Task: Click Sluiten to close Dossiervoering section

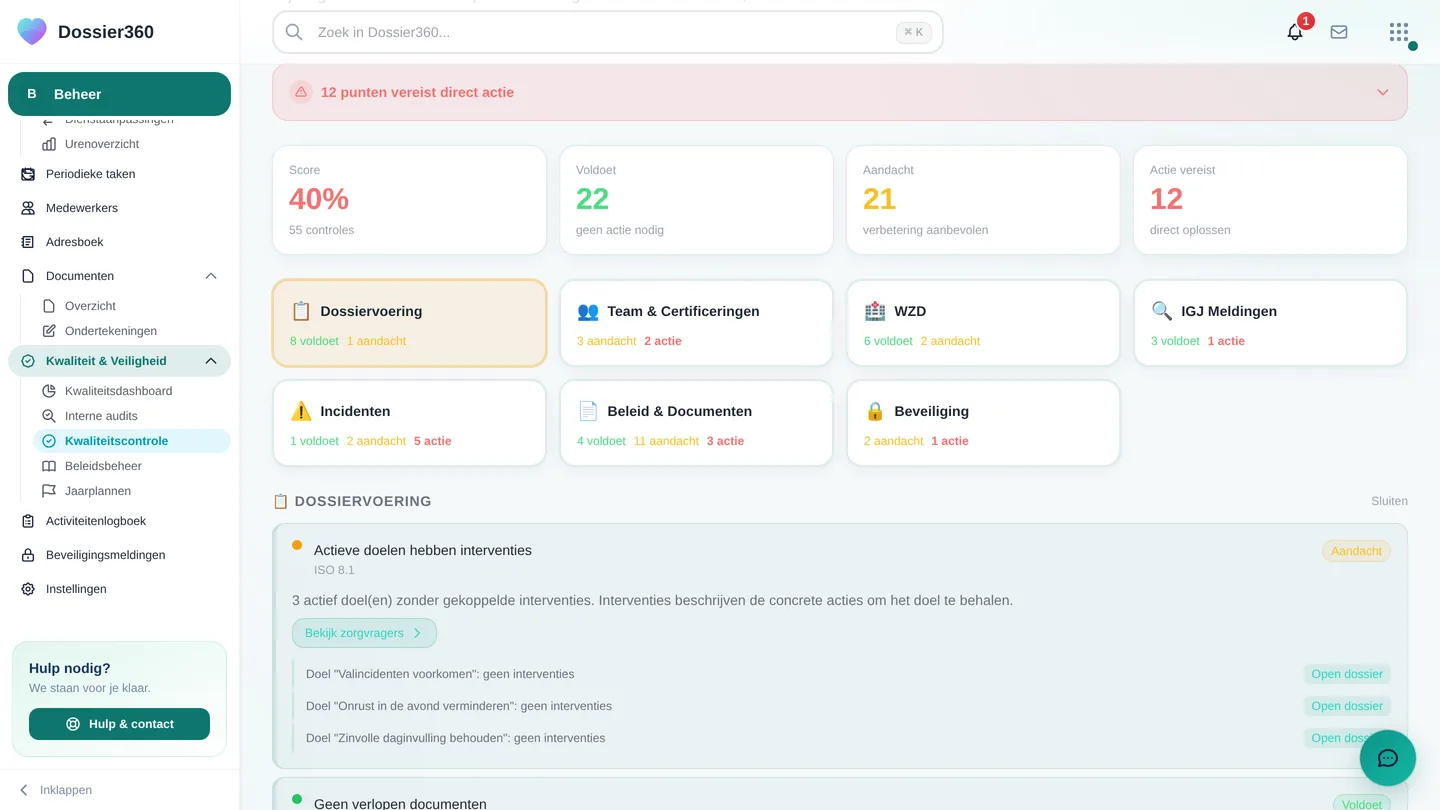Action: coord(1389,501)
